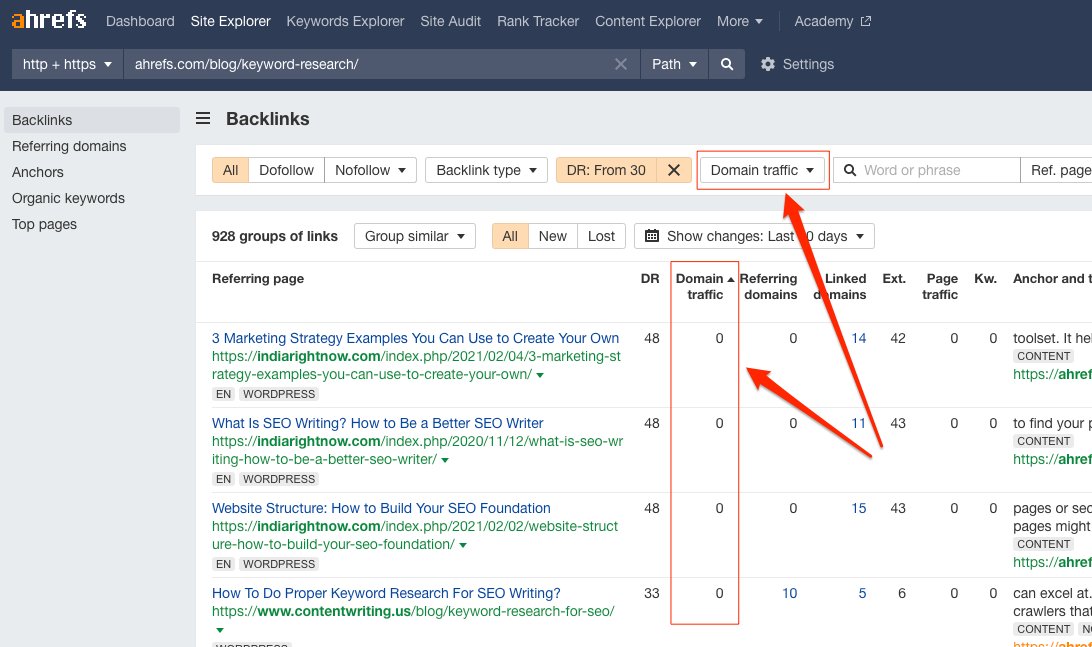Viewport: 1092px width, 647px height.
Task: Click the Ahrefs logo
Action: (x=49, y=20)
